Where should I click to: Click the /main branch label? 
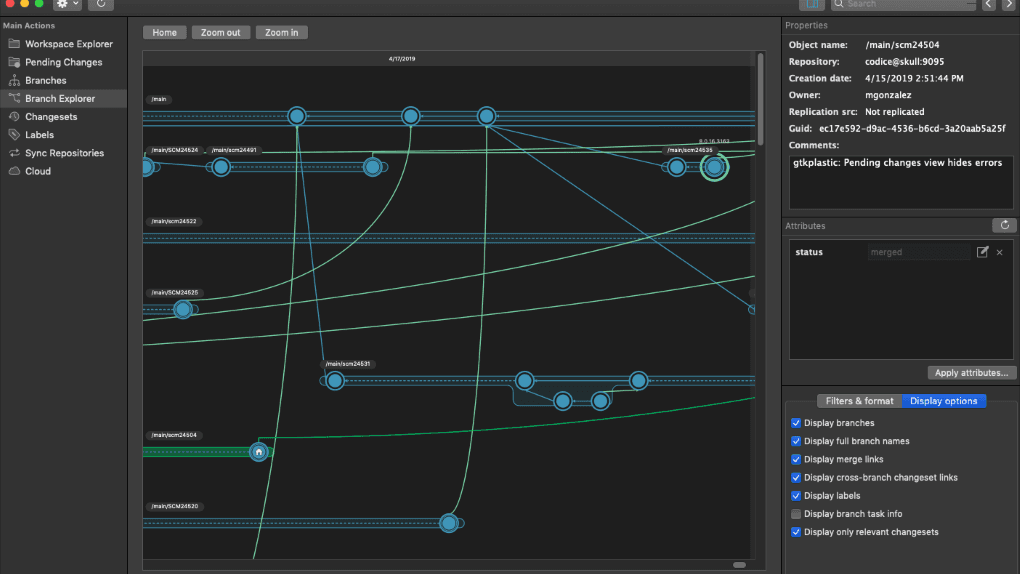[159, 99]
